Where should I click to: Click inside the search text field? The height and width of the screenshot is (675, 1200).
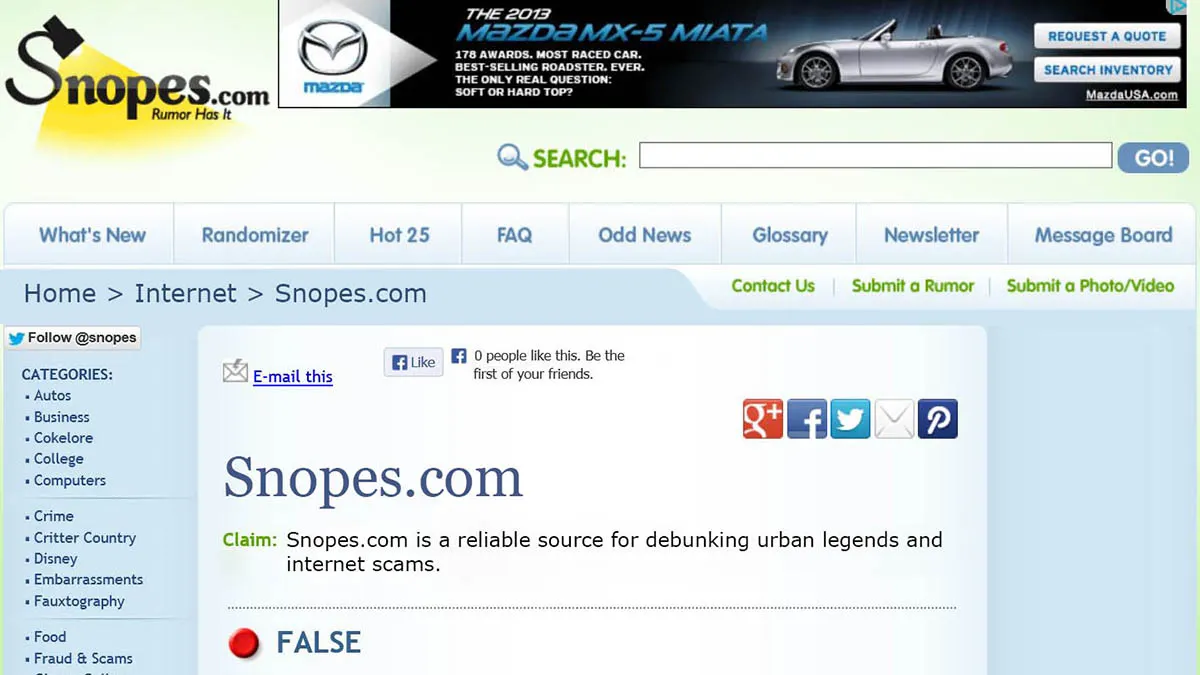pos(875,155)
